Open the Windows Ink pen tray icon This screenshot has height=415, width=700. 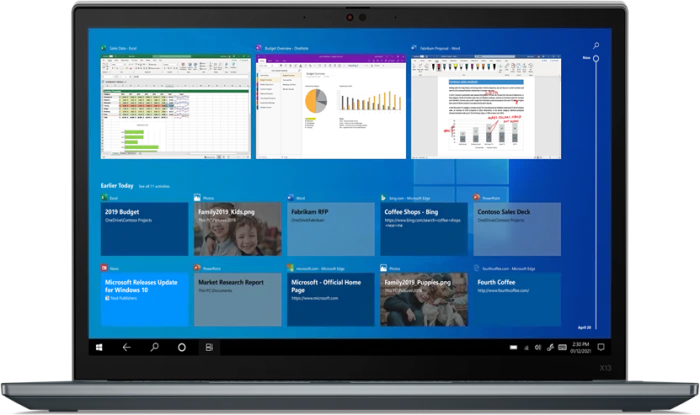pos(550,347)
